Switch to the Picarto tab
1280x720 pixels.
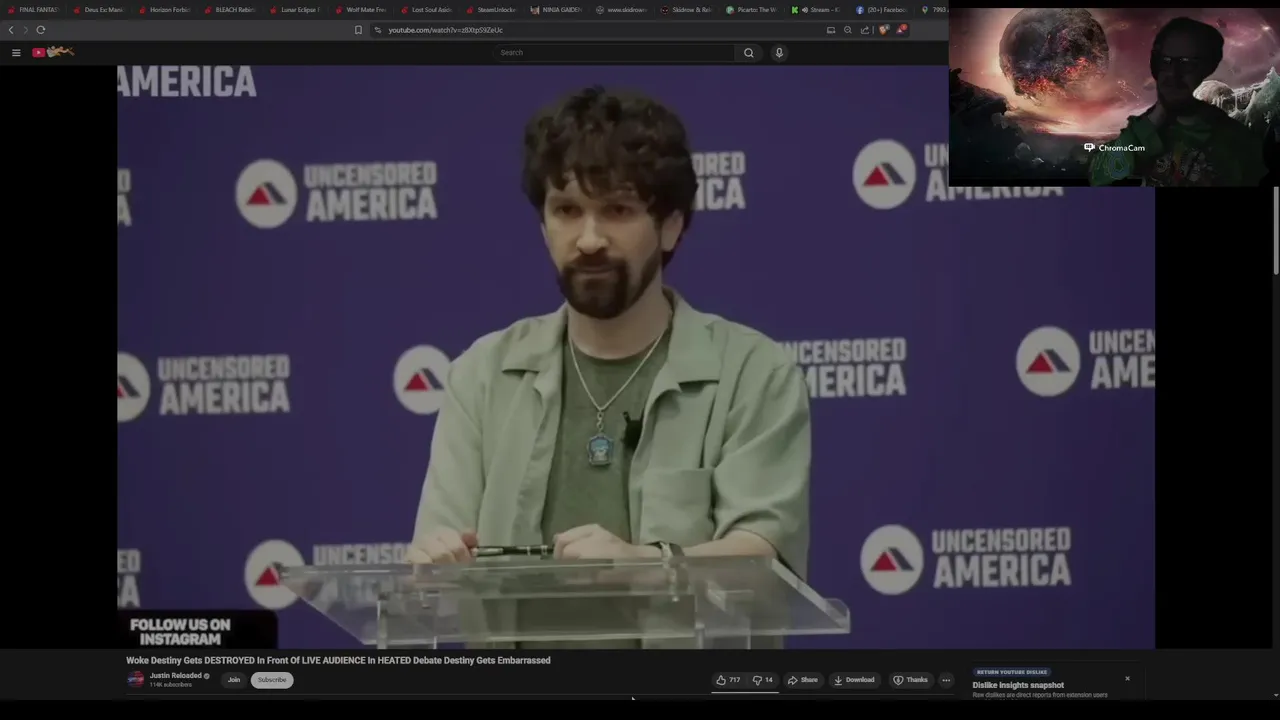[x=754, y=10]
